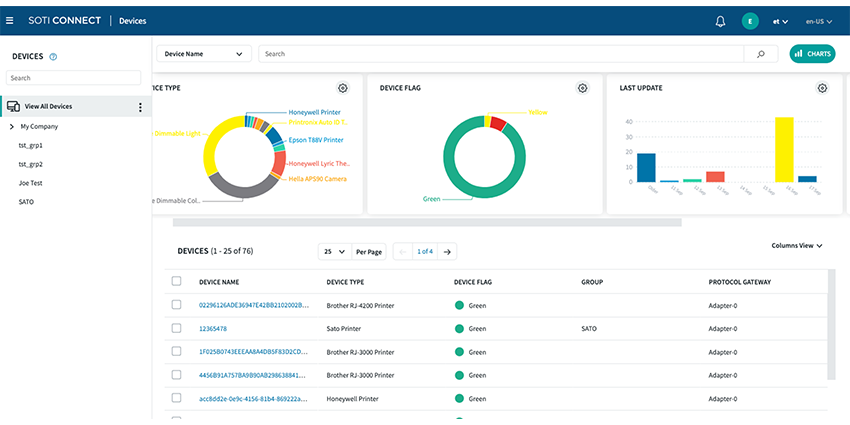Click Sato Printer device type cell
Screen dimensions: 850x425
click(x=344, y=329)
